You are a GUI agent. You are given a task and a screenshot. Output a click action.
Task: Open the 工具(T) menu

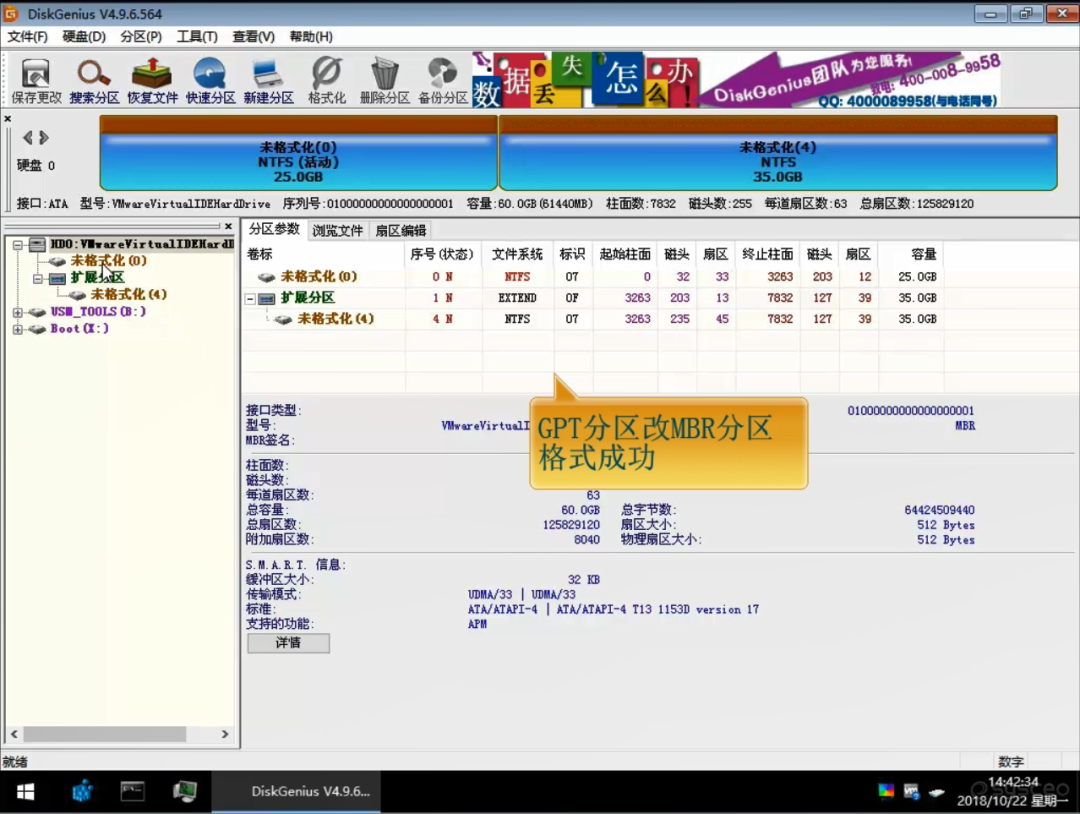pyautogui.click(x=197, y=37)
